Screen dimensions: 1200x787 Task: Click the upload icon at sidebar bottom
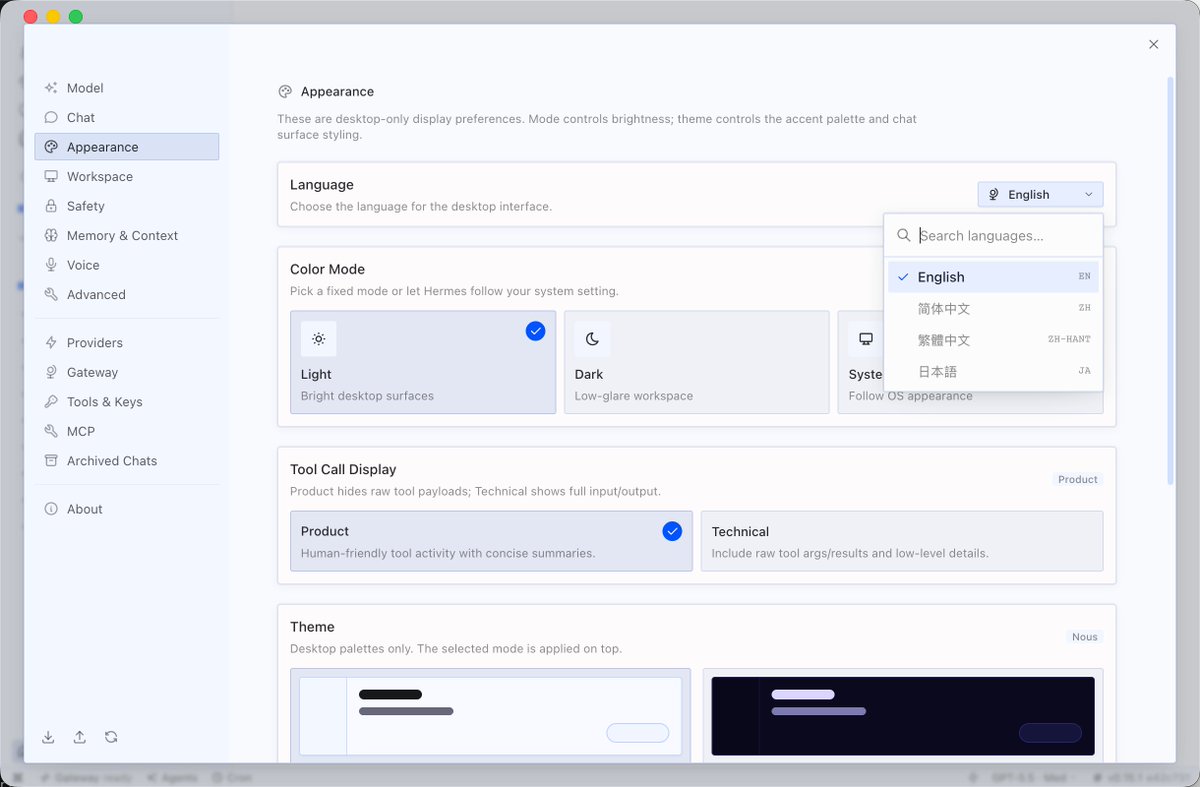click(x=79, y=737)
